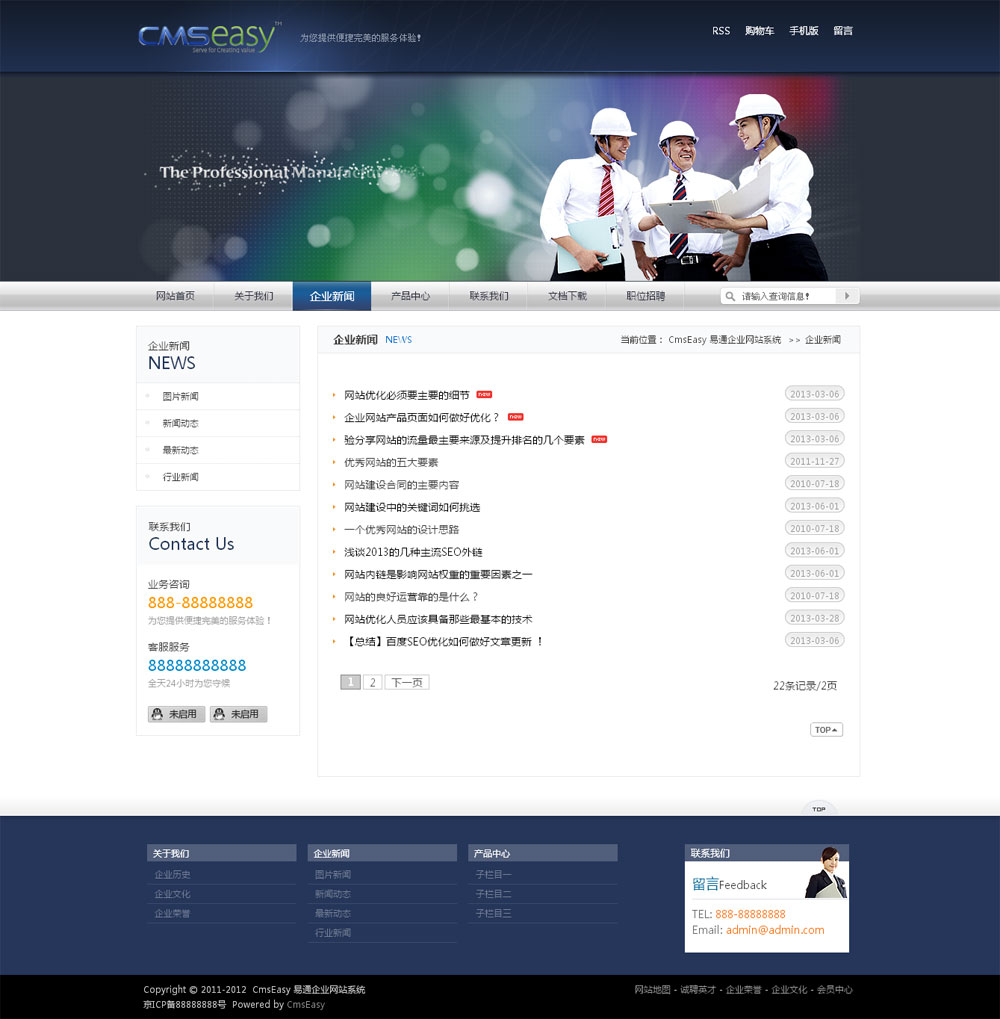The height and width of the screenshot is (1019, 1000).
Task: Open the 网站首页 navigation tab
Action: click(x=175, y=296)
